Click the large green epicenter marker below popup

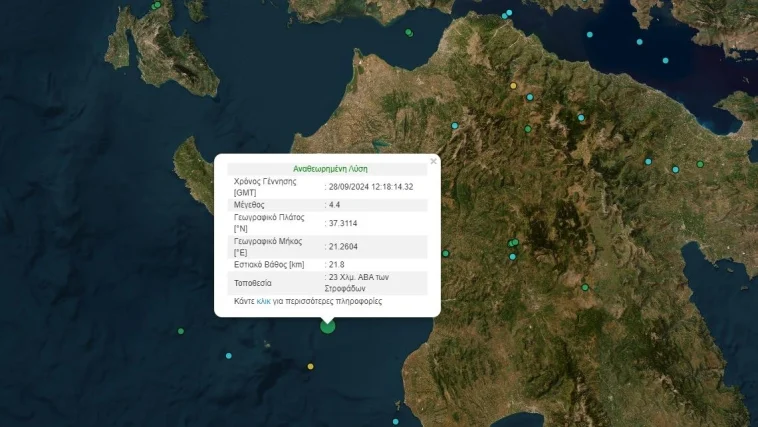[x=327, y=325]
